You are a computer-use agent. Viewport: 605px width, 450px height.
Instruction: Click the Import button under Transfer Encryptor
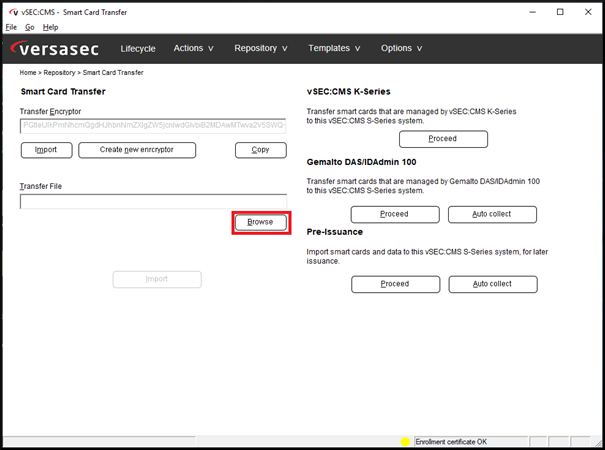coord(46,150)
